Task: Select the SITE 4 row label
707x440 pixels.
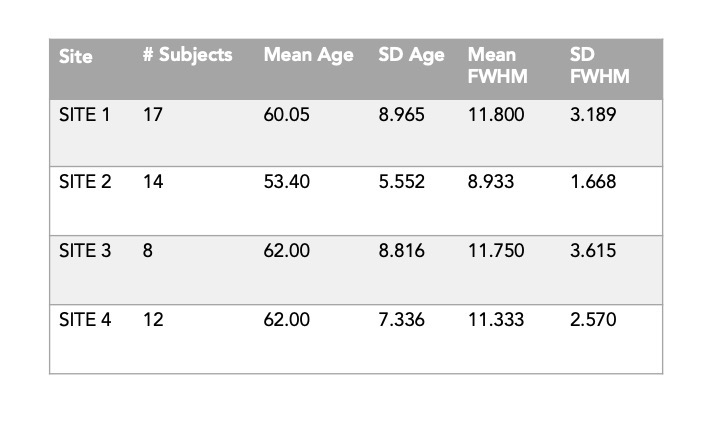Action: click(x=84, y=320)
